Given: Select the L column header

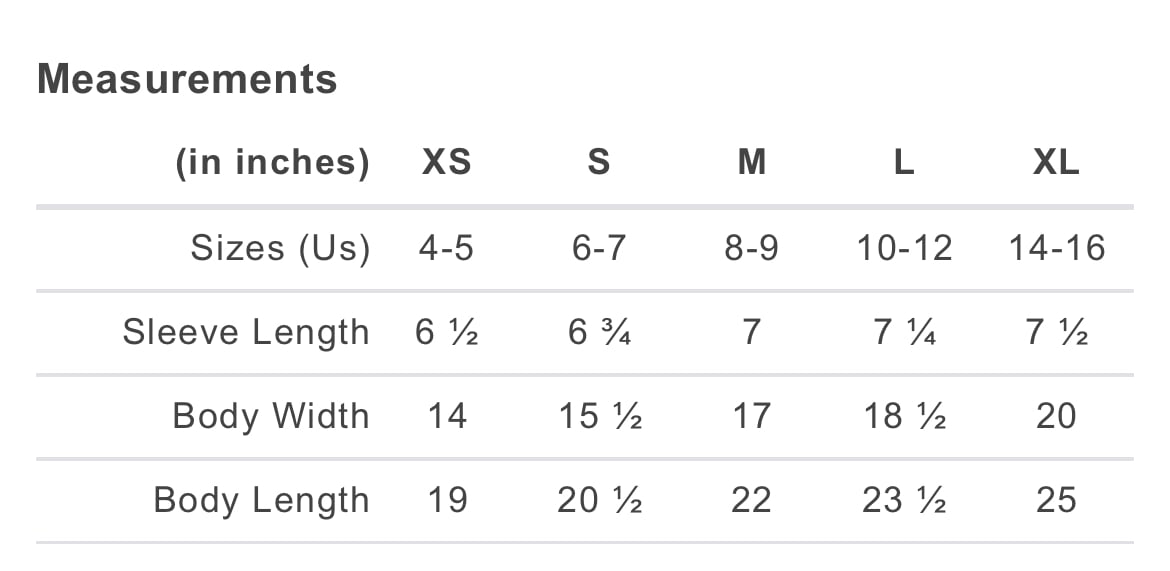Looking at the screenshot, I should coord(904,162).
